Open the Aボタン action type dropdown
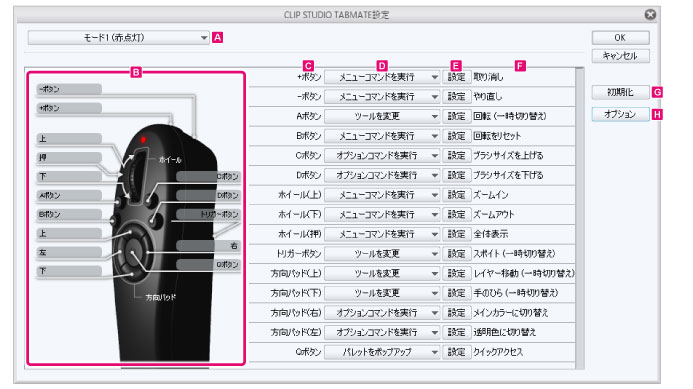Viewport: 693px width, 389px height. pyautogui.click(x=382, y=116)
